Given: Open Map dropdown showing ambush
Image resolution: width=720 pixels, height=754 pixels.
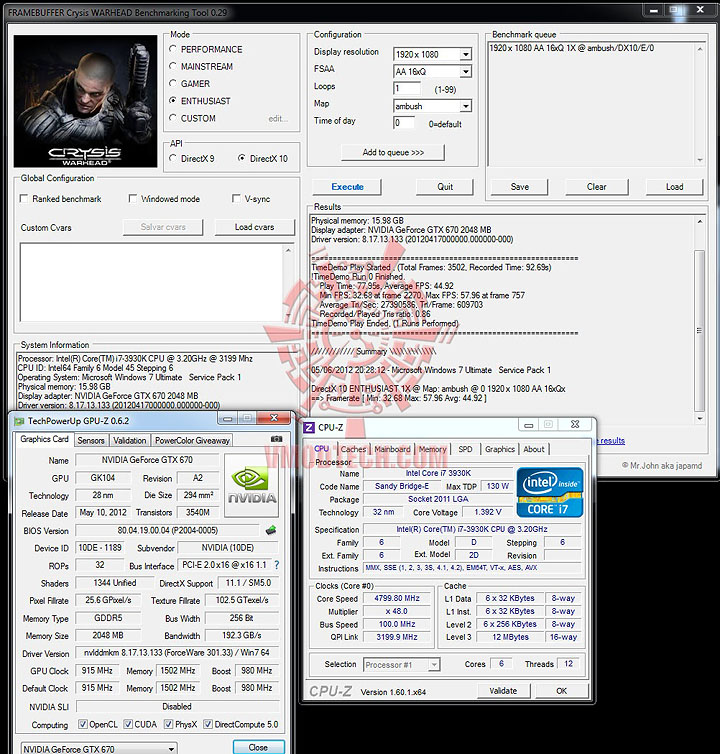Looking at the screenshot, I should pos(465,106).
